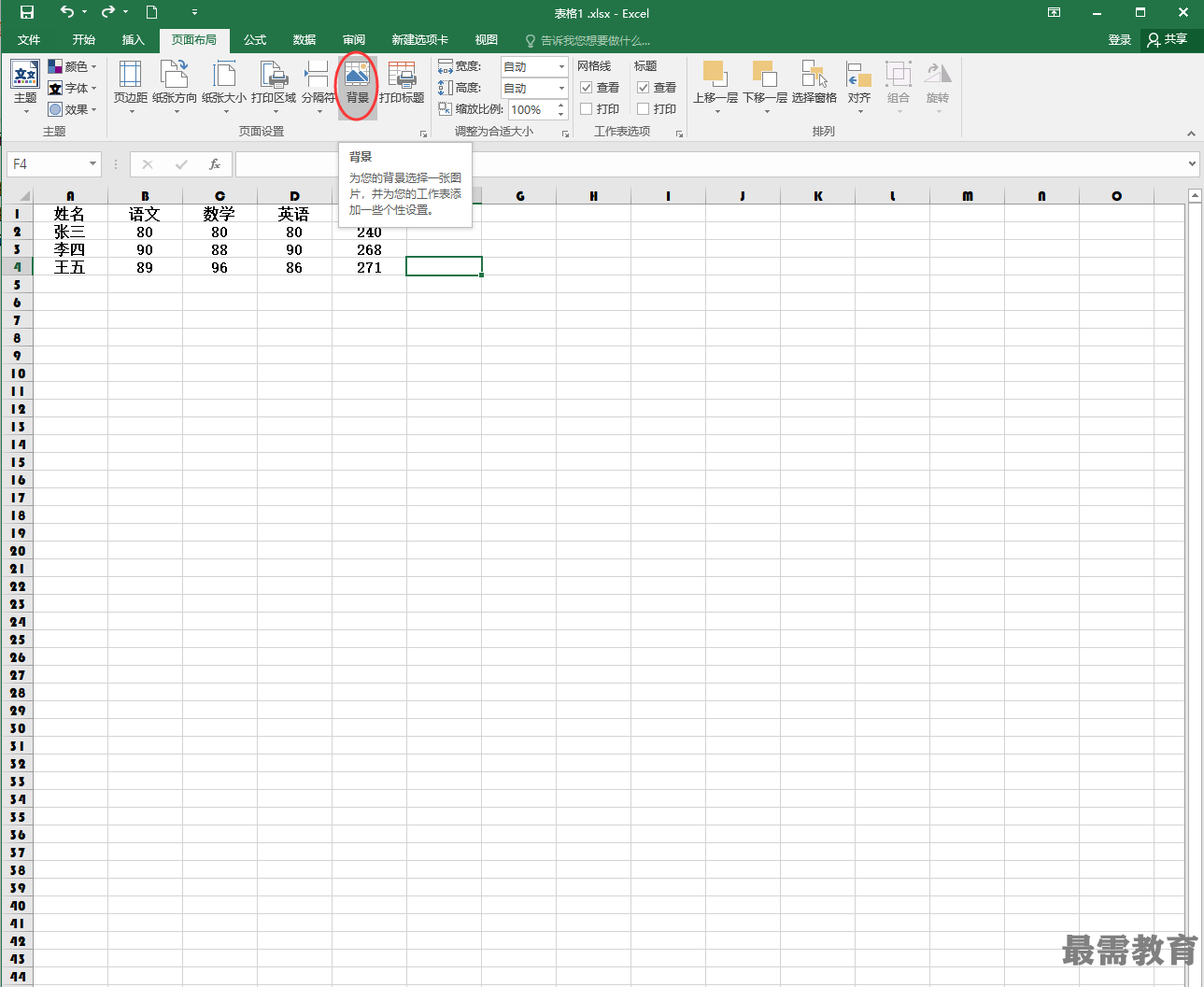Open paper Size (纸张大小) options

pos(224,87)
